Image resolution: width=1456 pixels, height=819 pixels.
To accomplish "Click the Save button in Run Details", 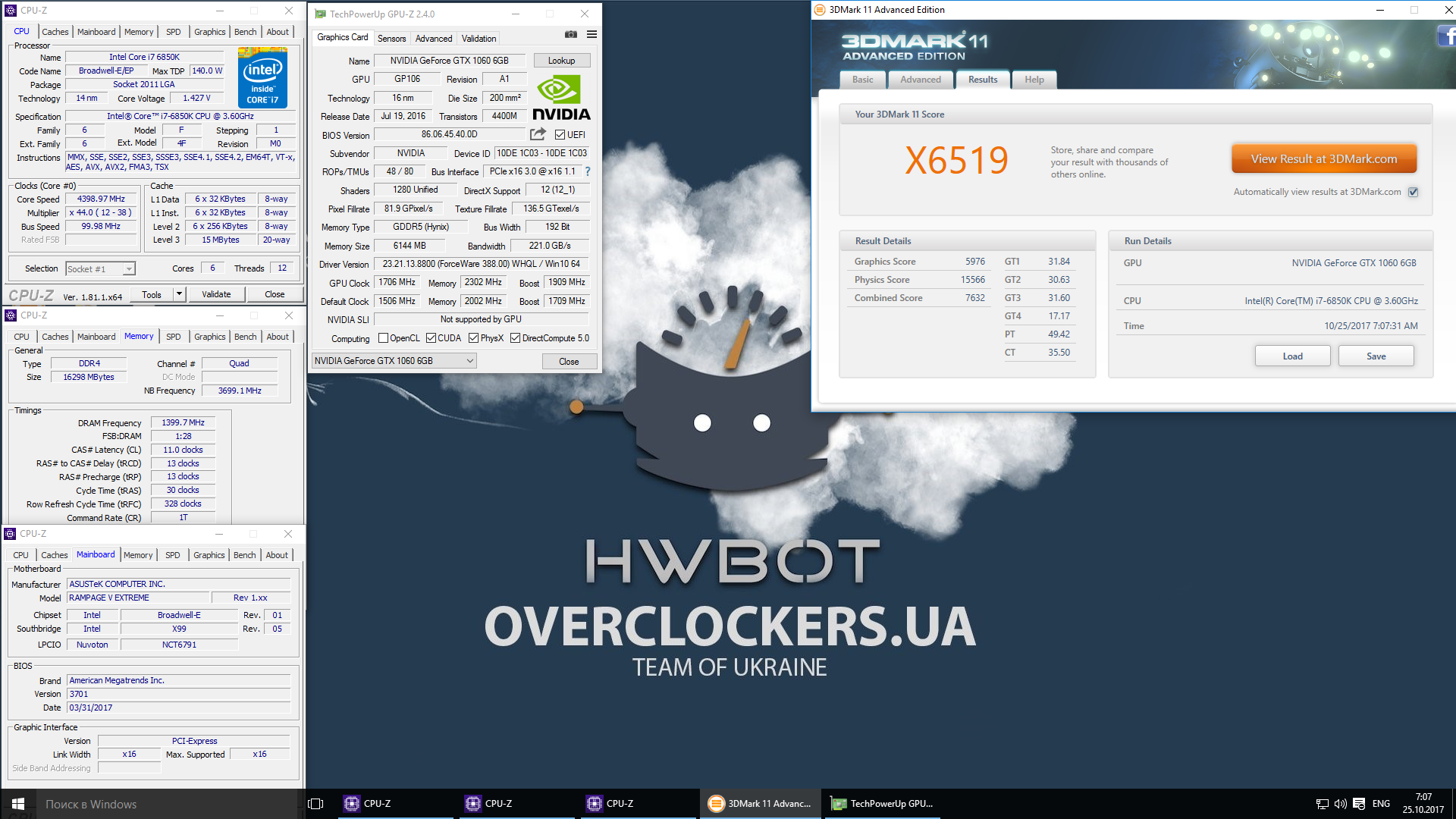I will (x=1376, y=356).
